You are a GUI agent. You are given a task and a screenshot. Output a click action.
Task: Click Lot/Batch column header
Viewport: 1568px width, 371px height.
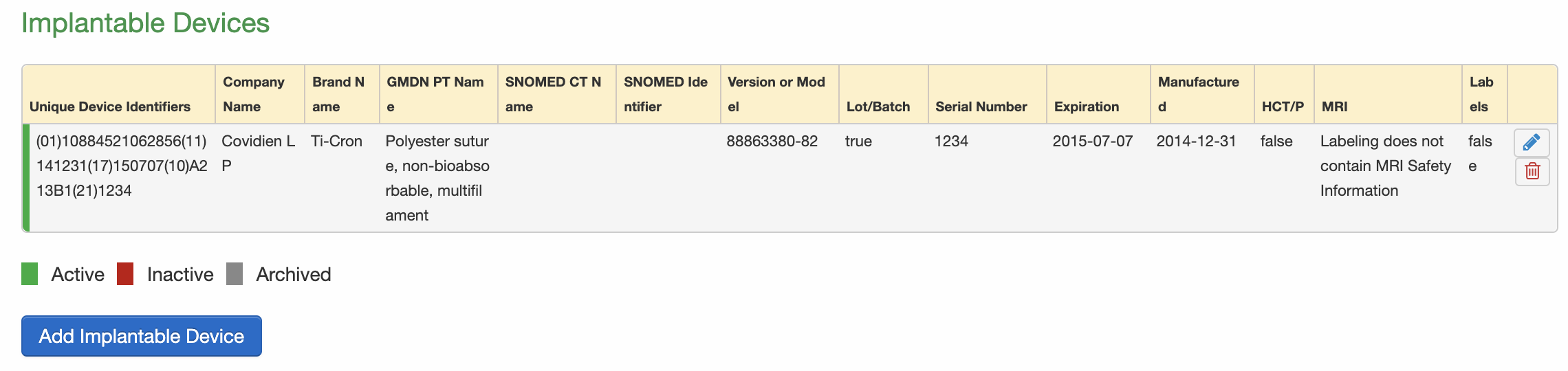(x=878, y=106)
